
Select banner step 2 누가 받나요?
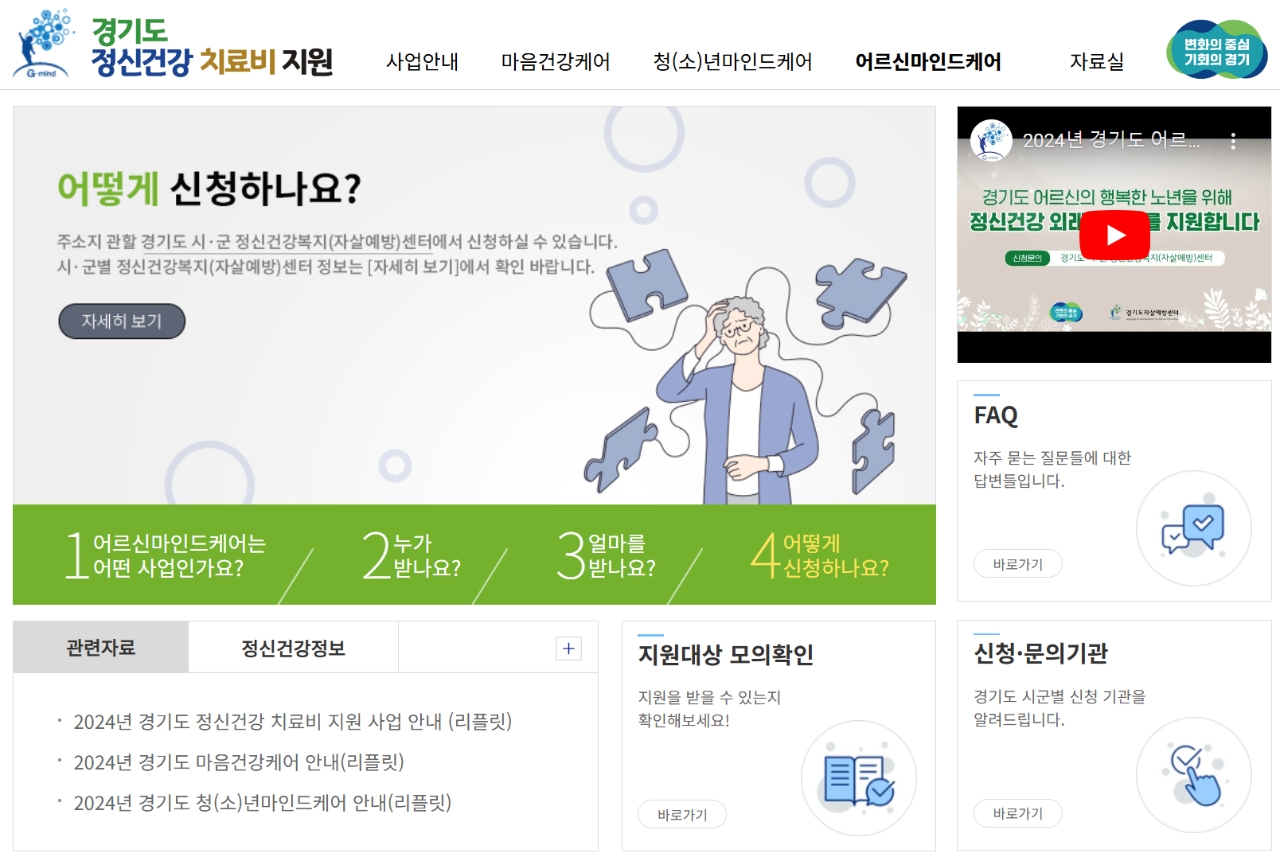point(411,556)
